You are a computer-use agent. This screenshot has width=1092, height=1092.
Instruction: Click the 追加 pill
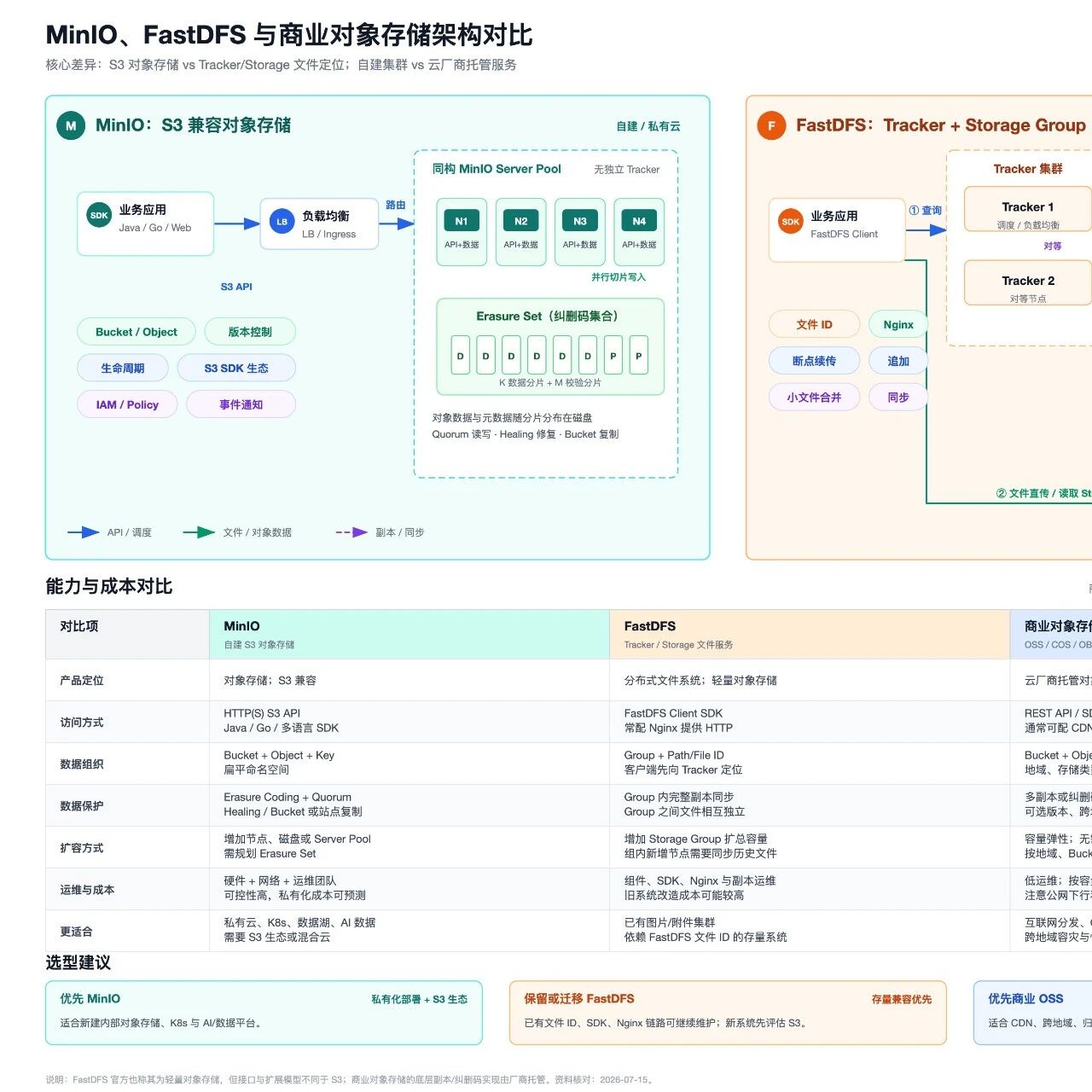click(898, 361)
